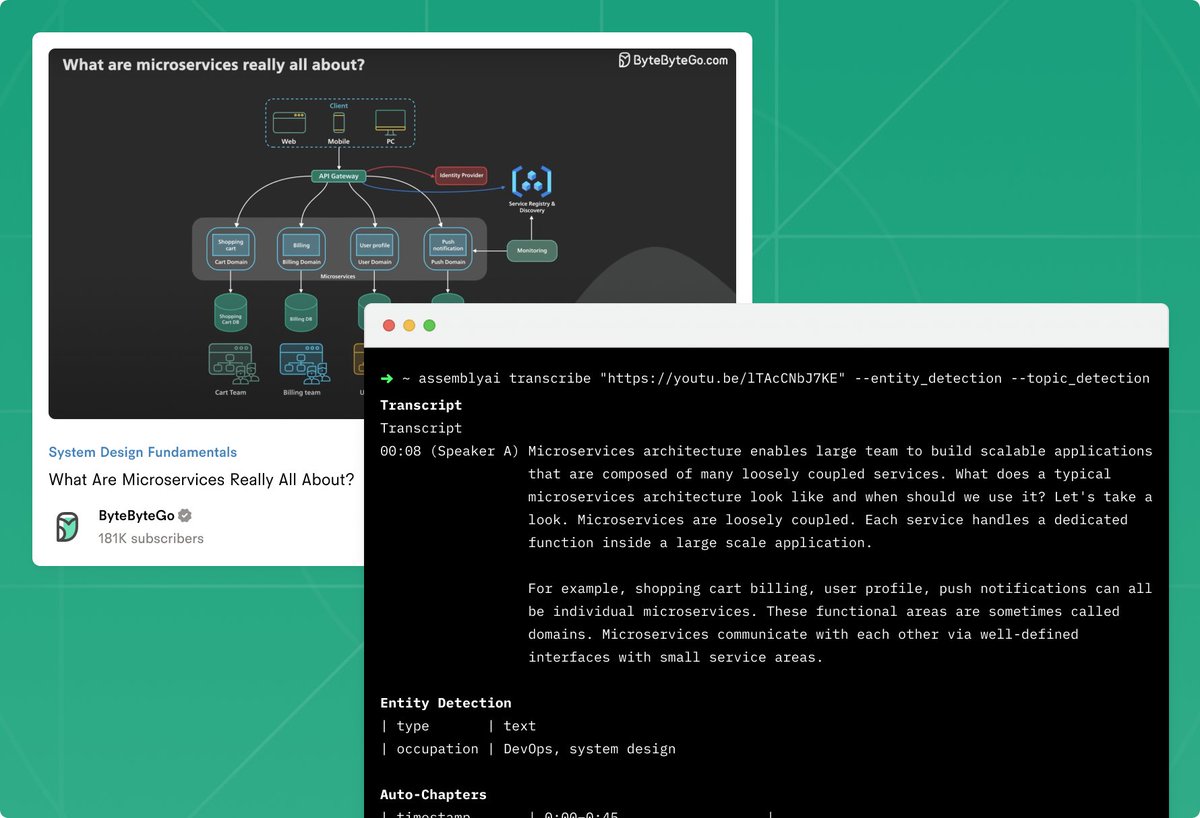
Task: Click the 181K subscribers text
Action: [151, 538]
